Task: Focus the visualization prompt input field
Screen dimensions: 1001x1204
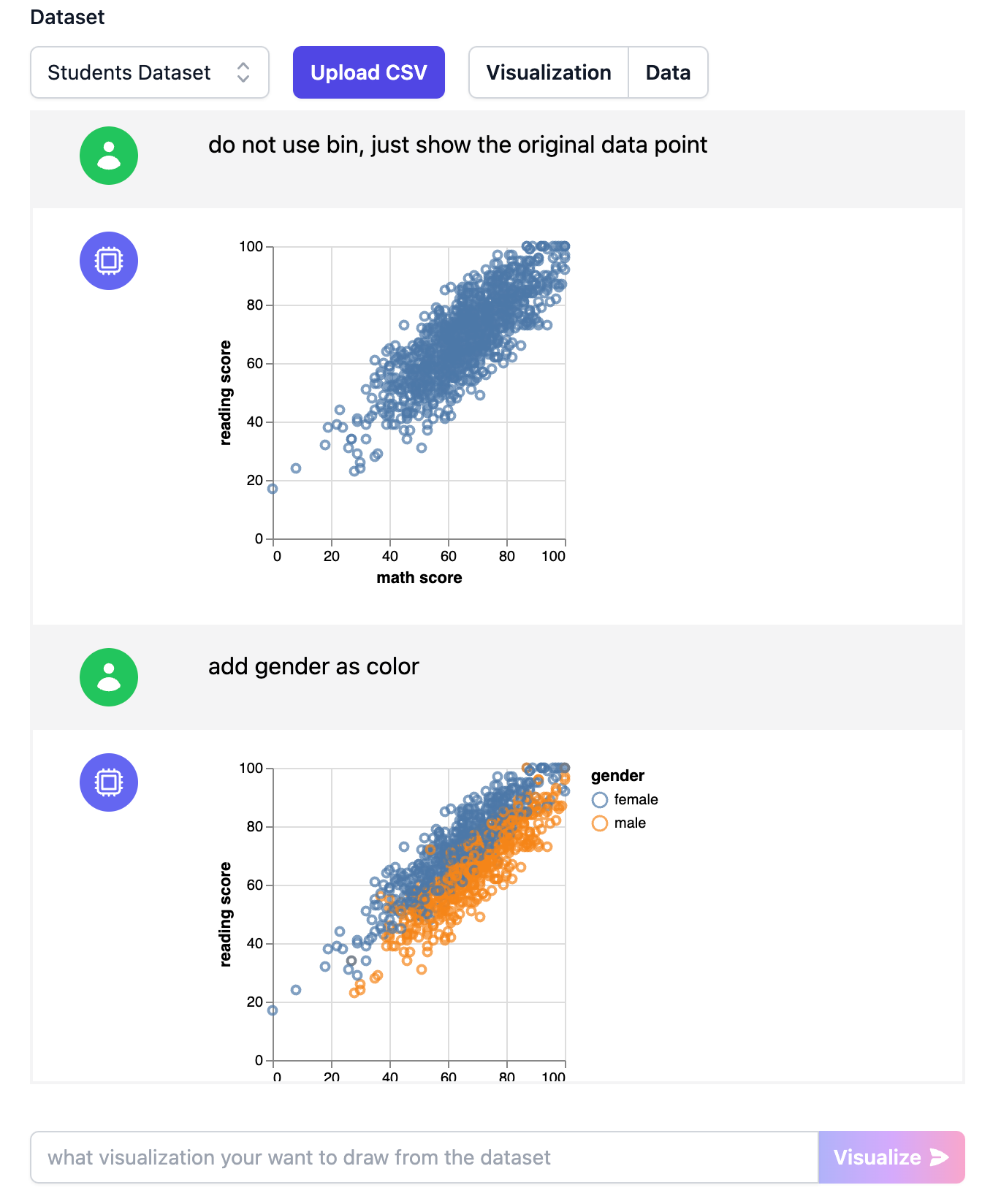Action: (424, 1157)
